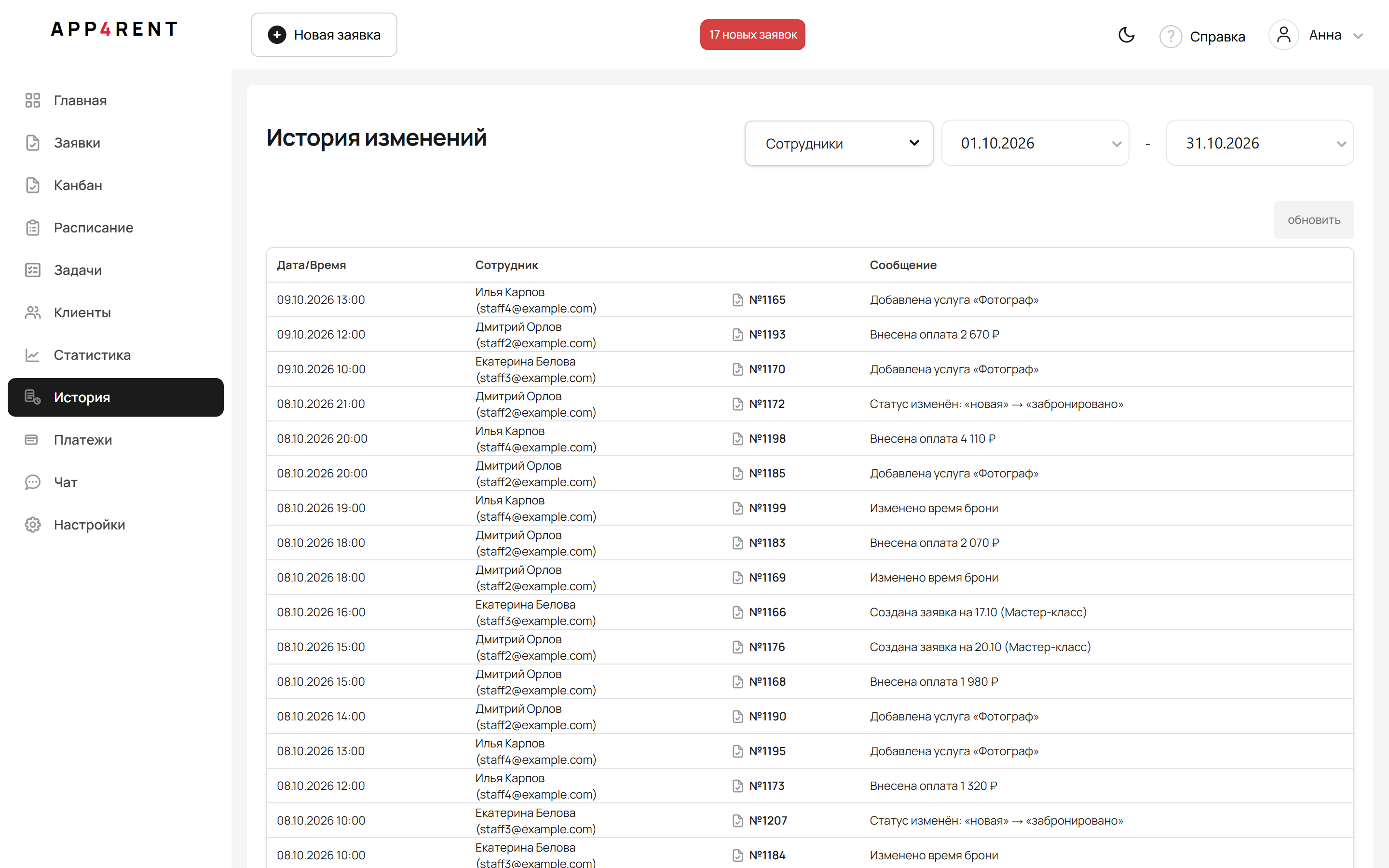Click the Расписание clipboard icon

click(x=33, y=228)
